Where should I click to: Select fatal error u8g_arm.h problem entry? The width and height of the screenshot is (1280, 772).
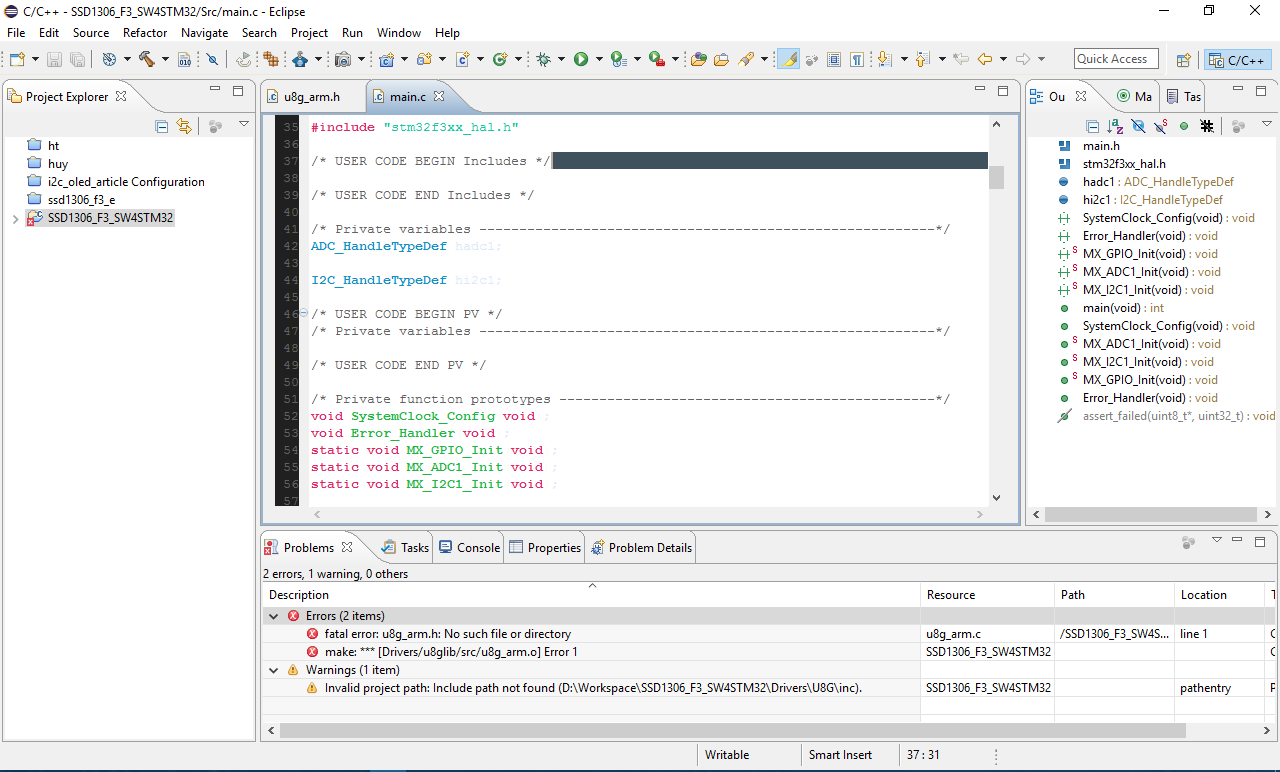click(447, 634)
